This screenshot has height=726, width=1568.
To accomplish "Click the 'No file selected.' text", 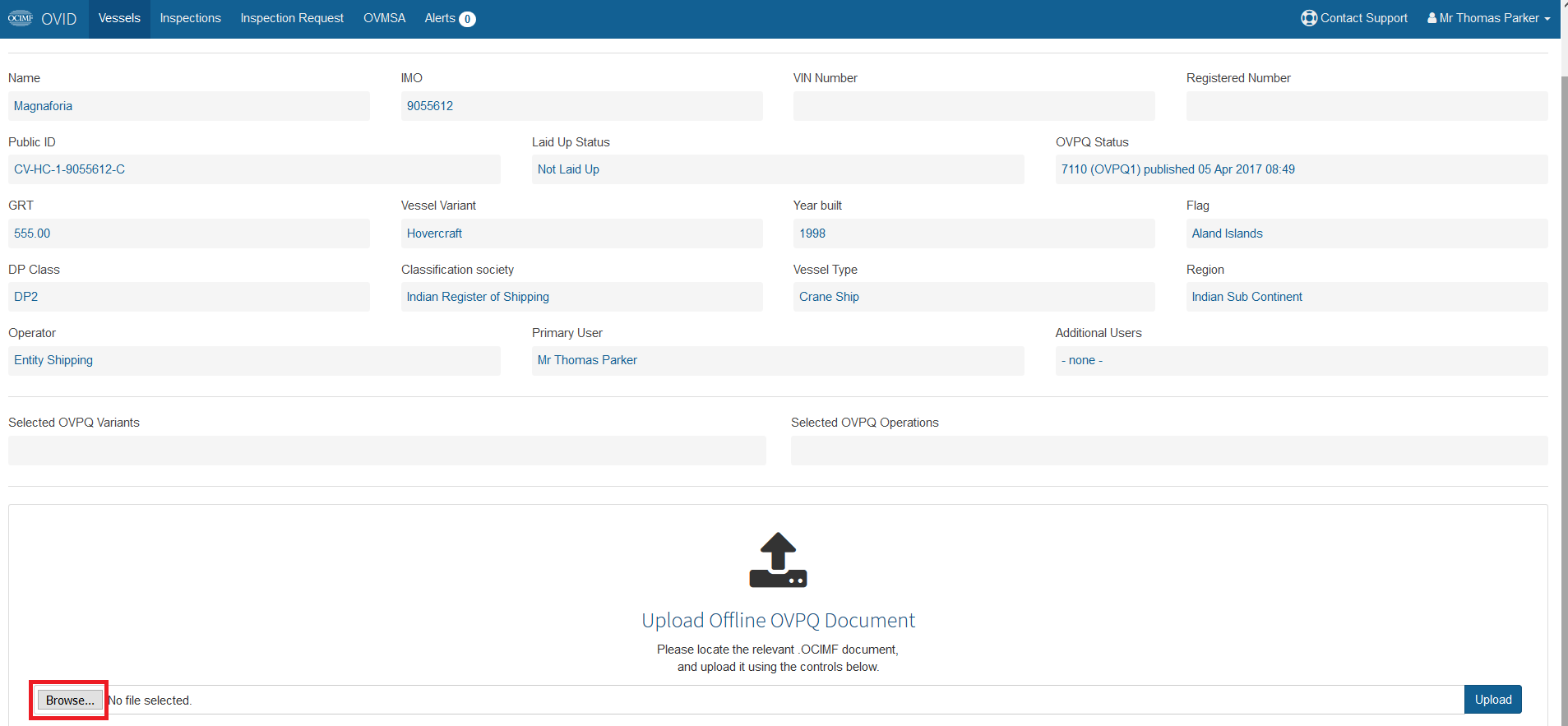I will (150, 701).
